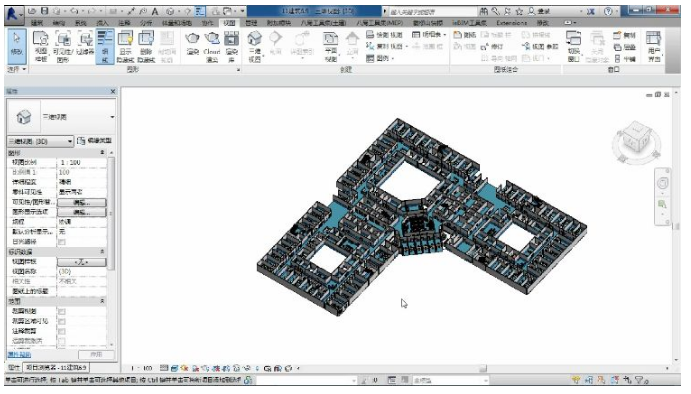Click Visibility/Graphics Overrides Edit button
The height and width of the screenshot is (394, 691).
pyautogui.click(x=82, y=202)
